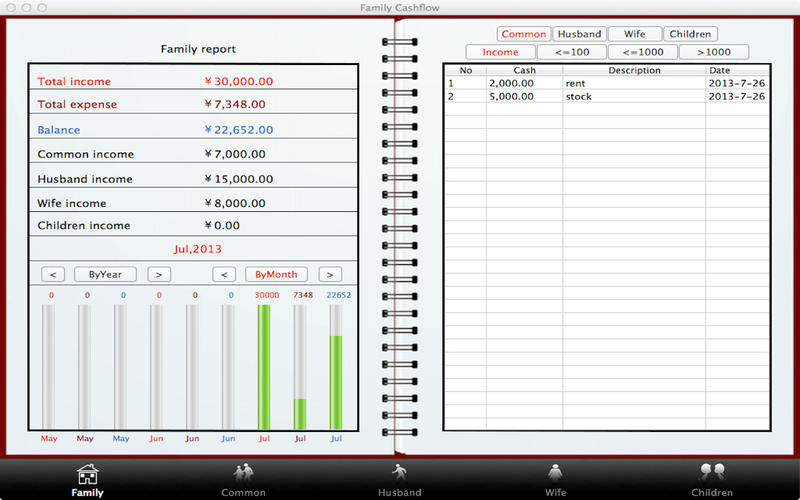Click the Family report title
Image resolution: width=800 pixels, height=500 pixels.
(x=198, y=49)
